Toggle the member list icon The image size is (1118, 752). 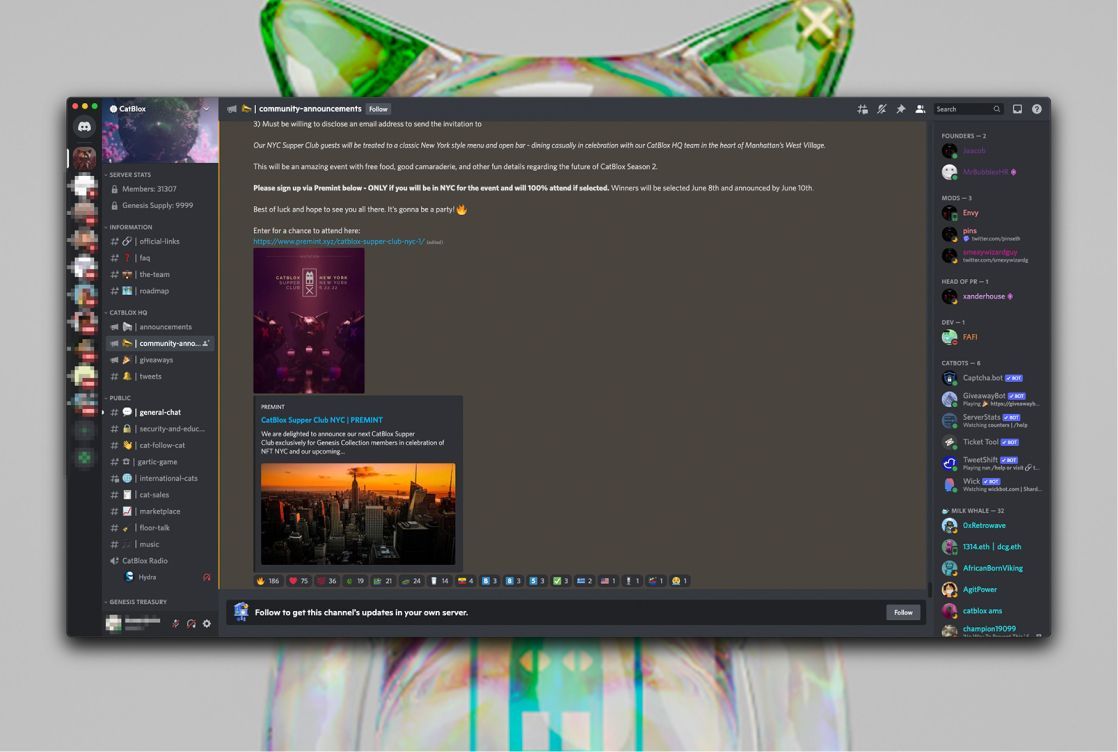[x=920, y=109]
